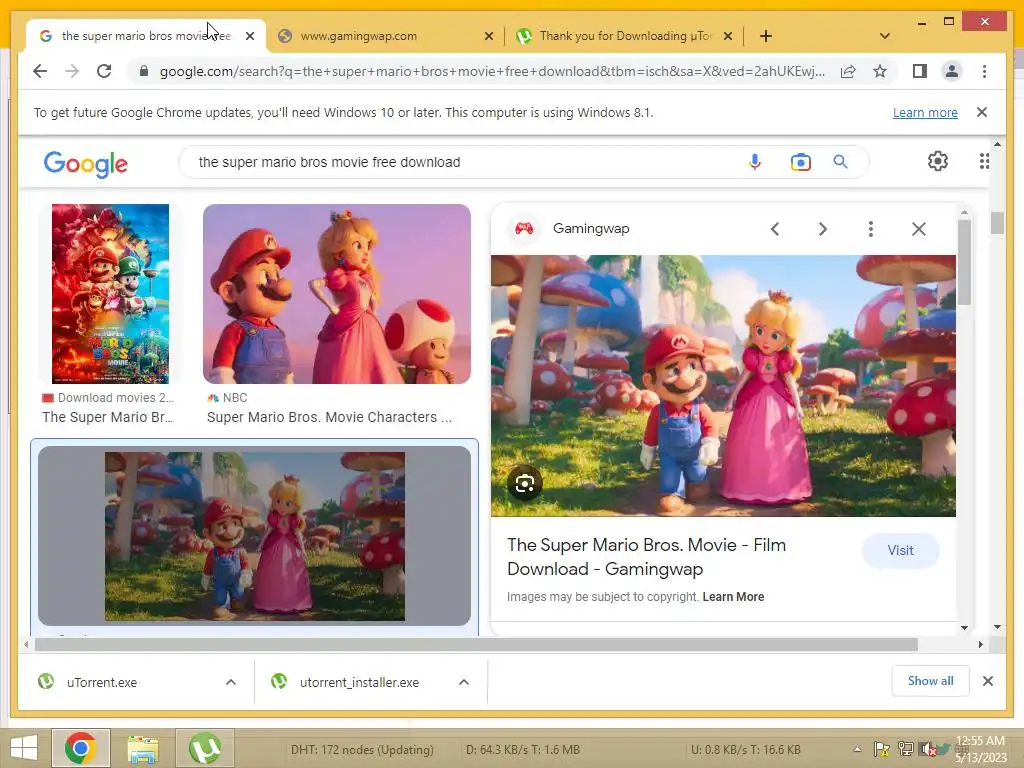
Task: Click the forward navigation arrow
Action: (x=72, y=71)
